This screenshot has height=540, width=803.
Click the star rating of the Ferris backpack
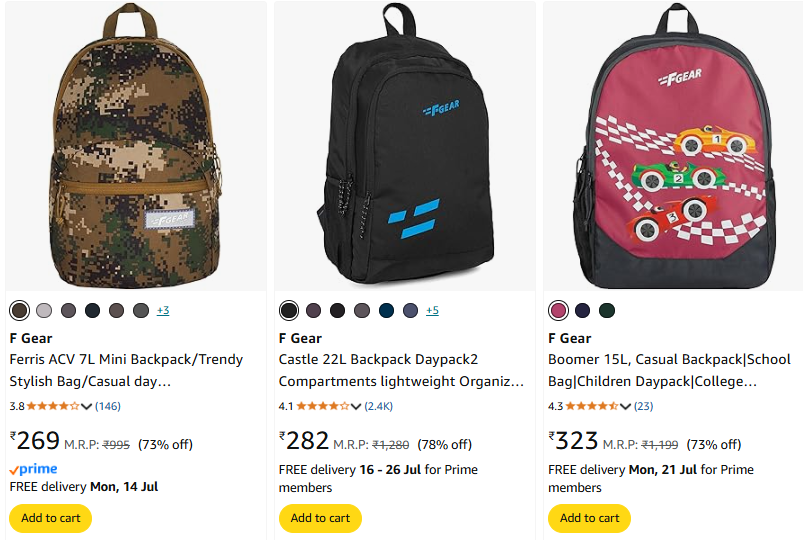(53, 406)
